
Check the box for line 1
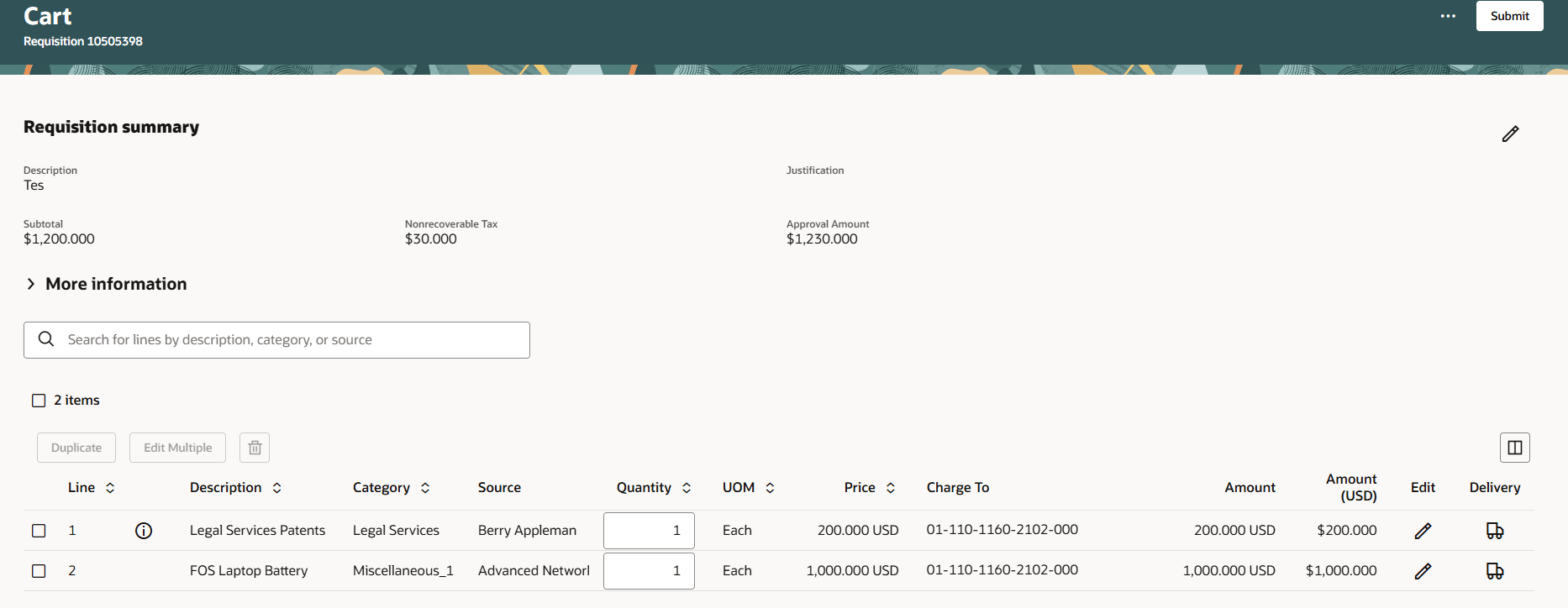pyautogui.click(x=39, y=531)
